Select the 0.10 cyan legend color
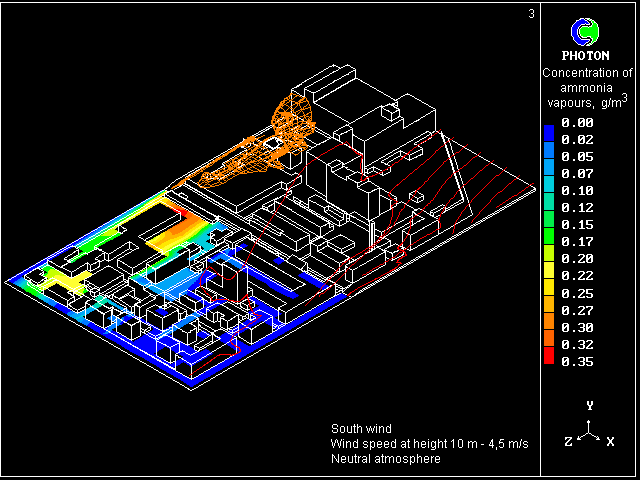640x480 pixels. tap(549, 191)
